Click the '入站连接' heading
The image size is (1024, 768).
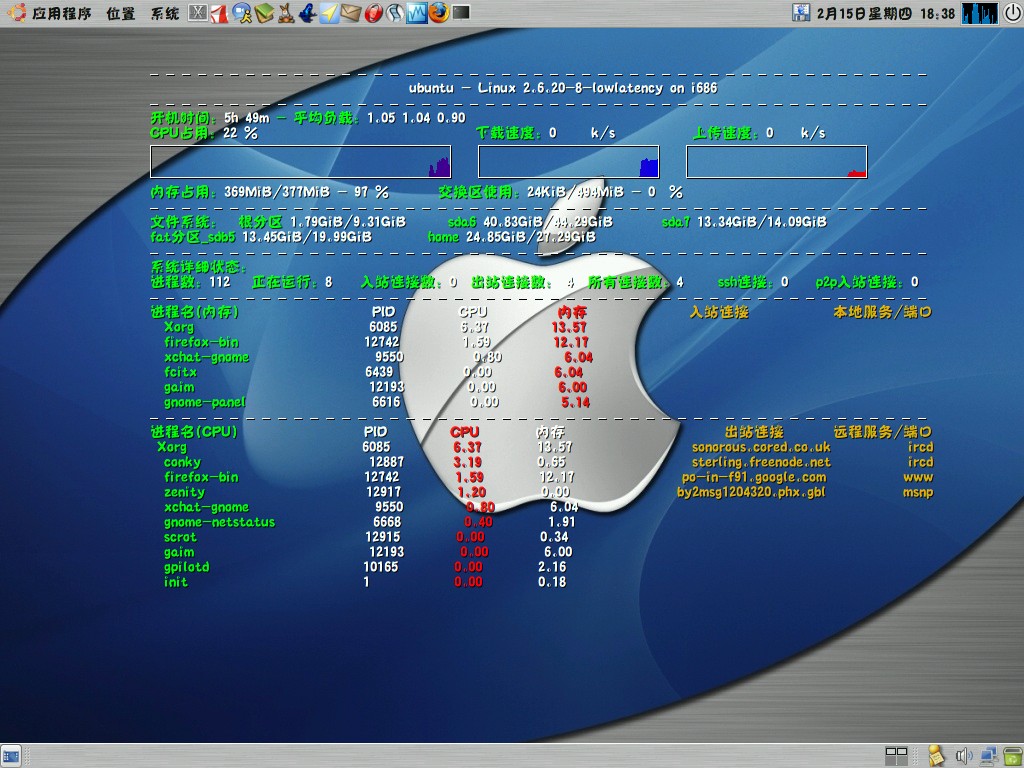point(719,312)
